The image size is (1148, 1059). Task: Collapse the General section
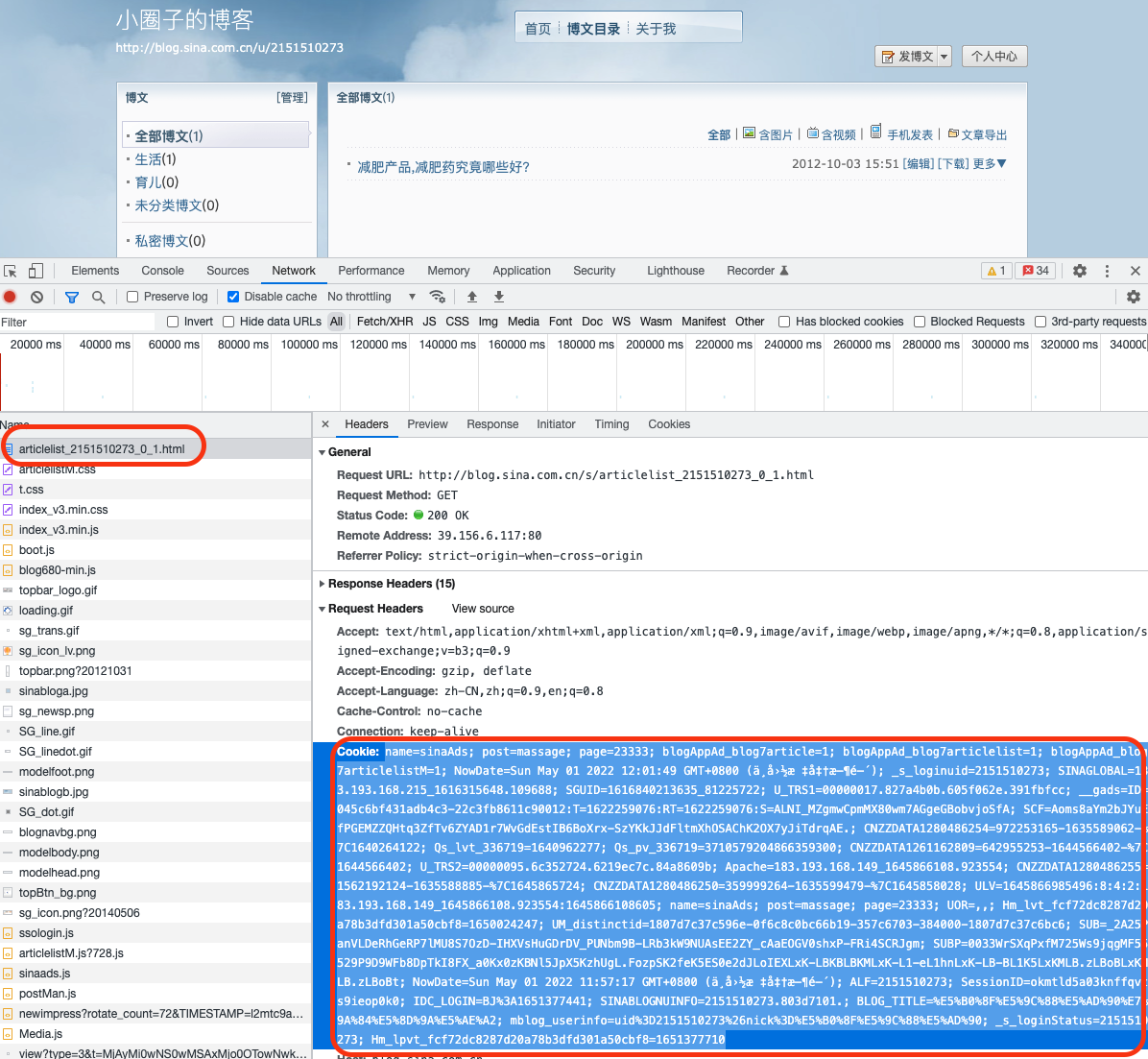click(x=323, y=452)
